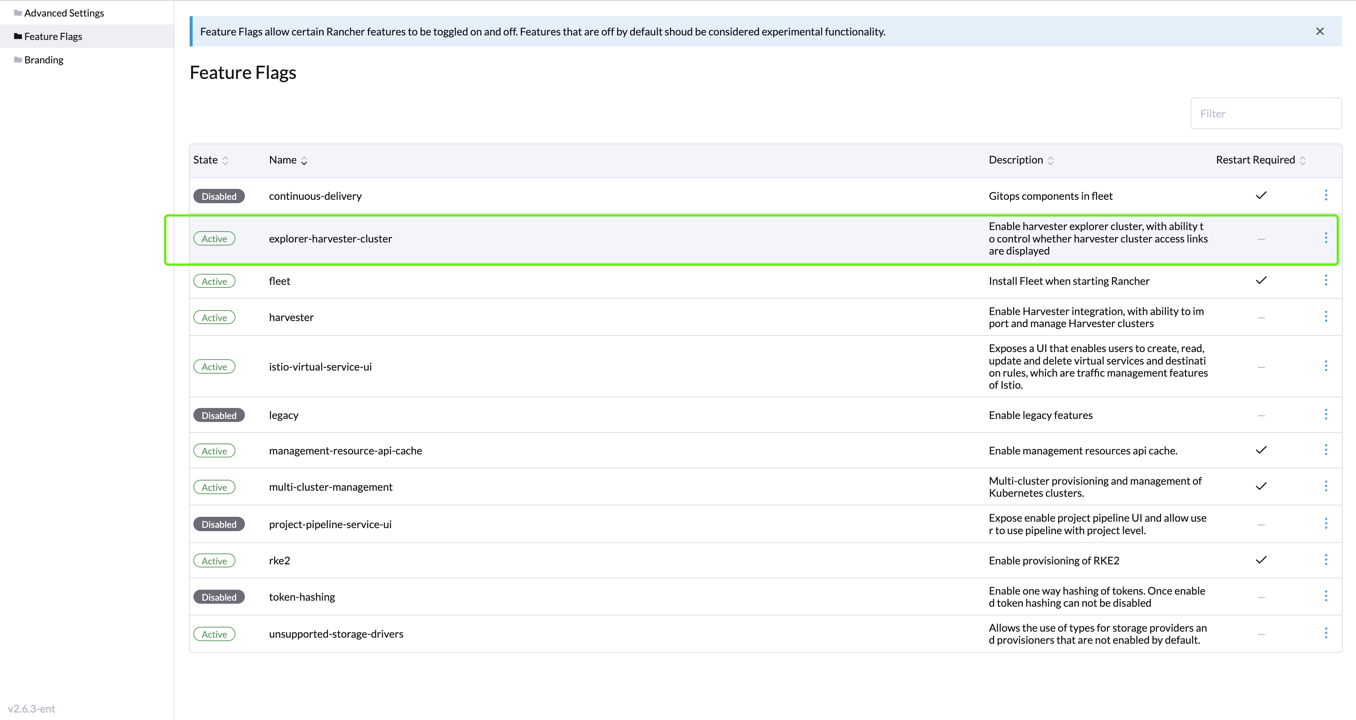Open actions menu for legacy row
This screenshot has height=720, width=1356.
1326,414
